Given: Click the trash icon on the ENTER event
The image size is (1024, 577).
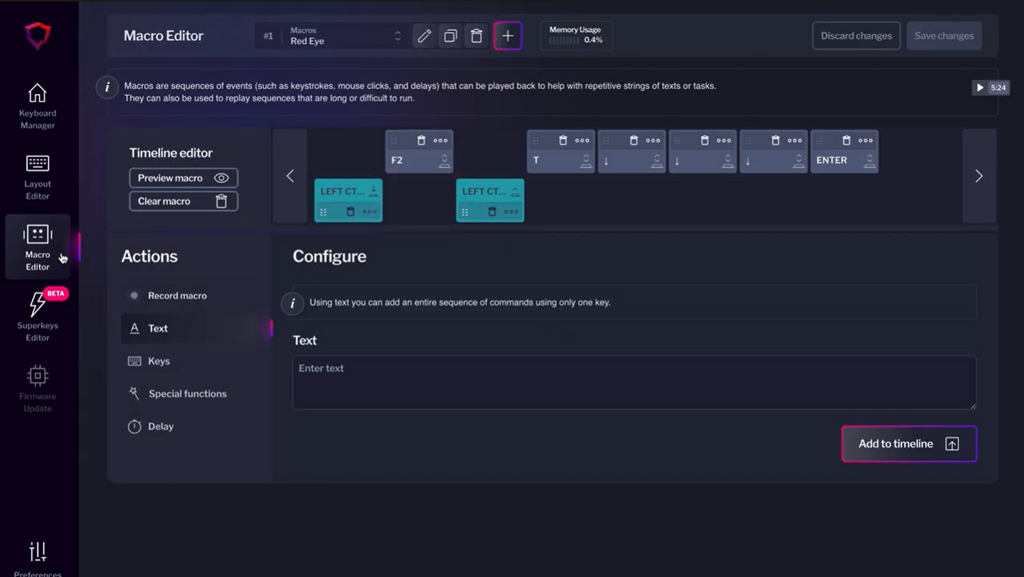Looking at the screenshot, I should [846, 141].
